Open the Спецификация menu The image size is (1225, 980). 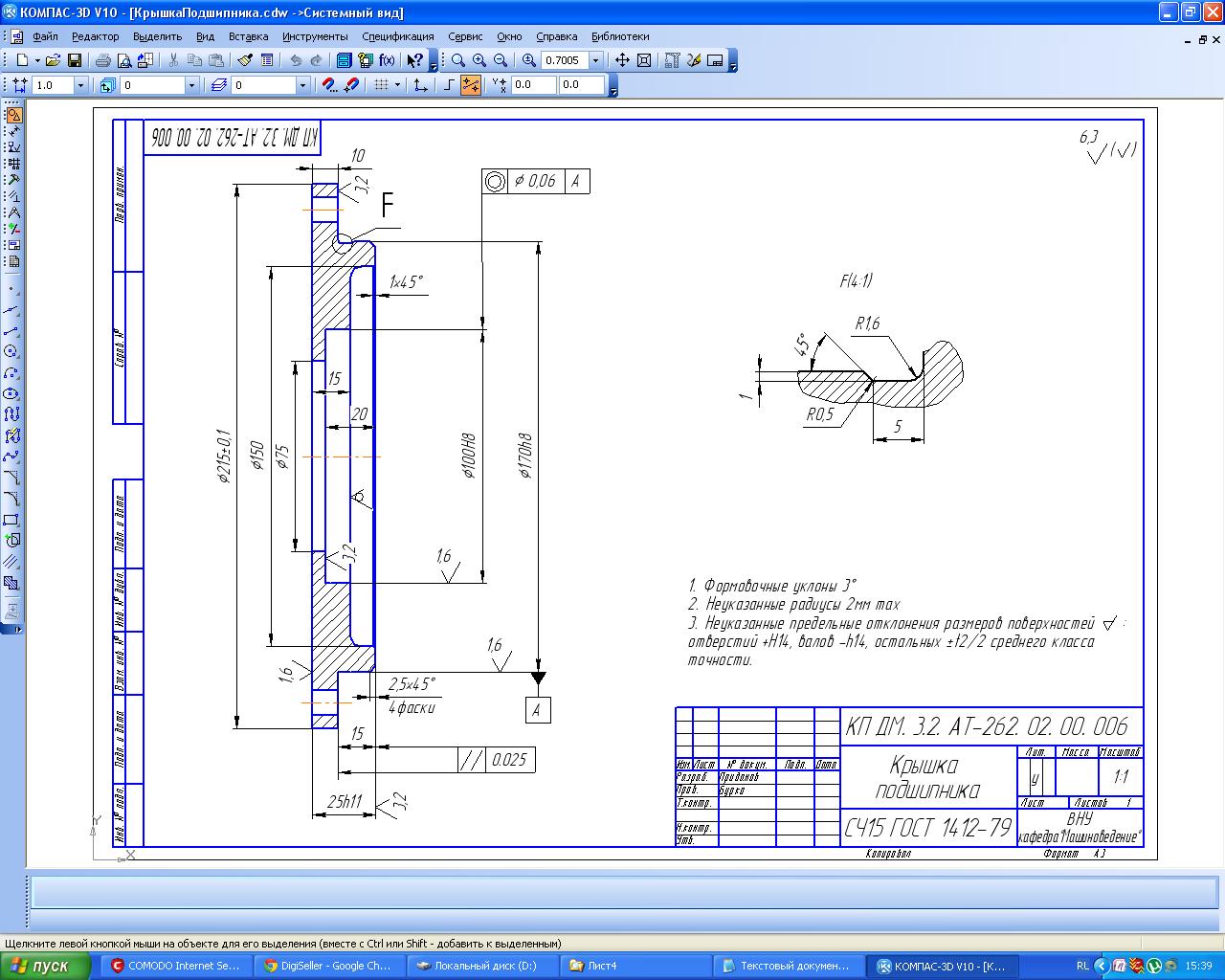point(397,36)
